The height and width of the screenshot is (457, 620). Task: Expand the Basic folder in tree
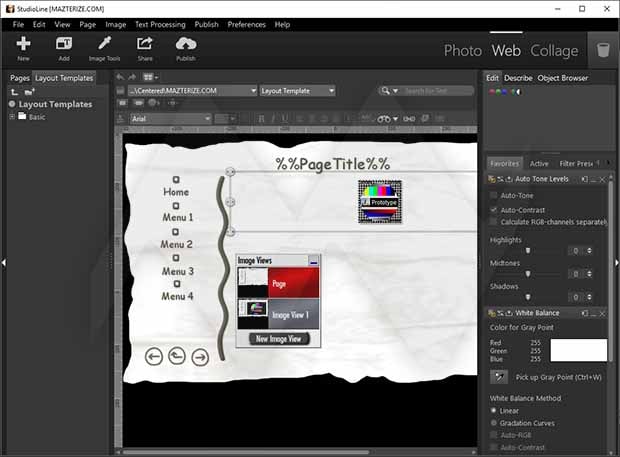(x=12, y=117)
